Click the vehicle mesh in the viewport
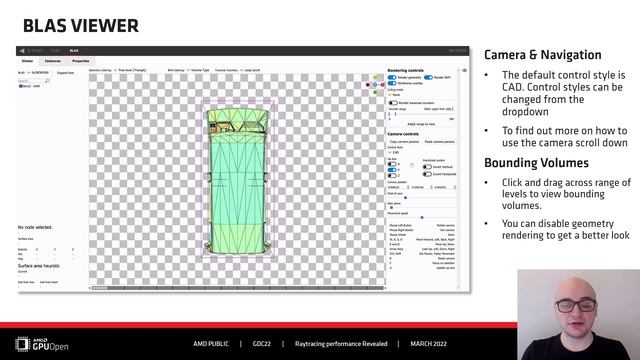 (x=238, y=181)
